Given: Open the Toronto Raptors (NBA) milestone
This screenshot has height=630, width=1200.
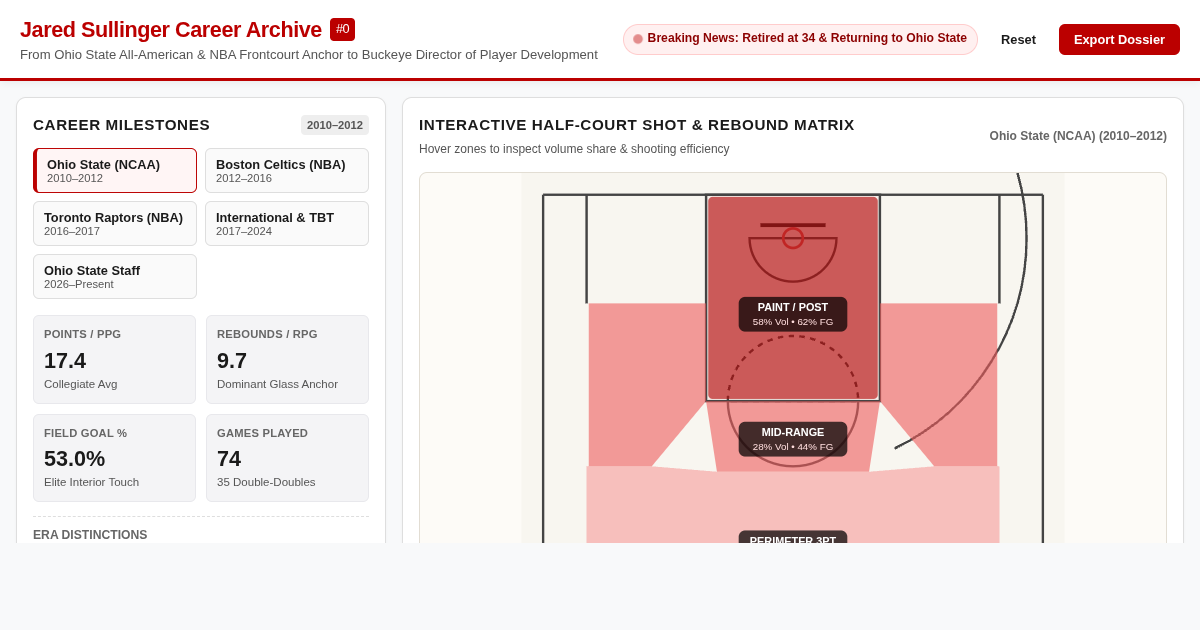Looking at the screenshot, I should pos(115,224).
